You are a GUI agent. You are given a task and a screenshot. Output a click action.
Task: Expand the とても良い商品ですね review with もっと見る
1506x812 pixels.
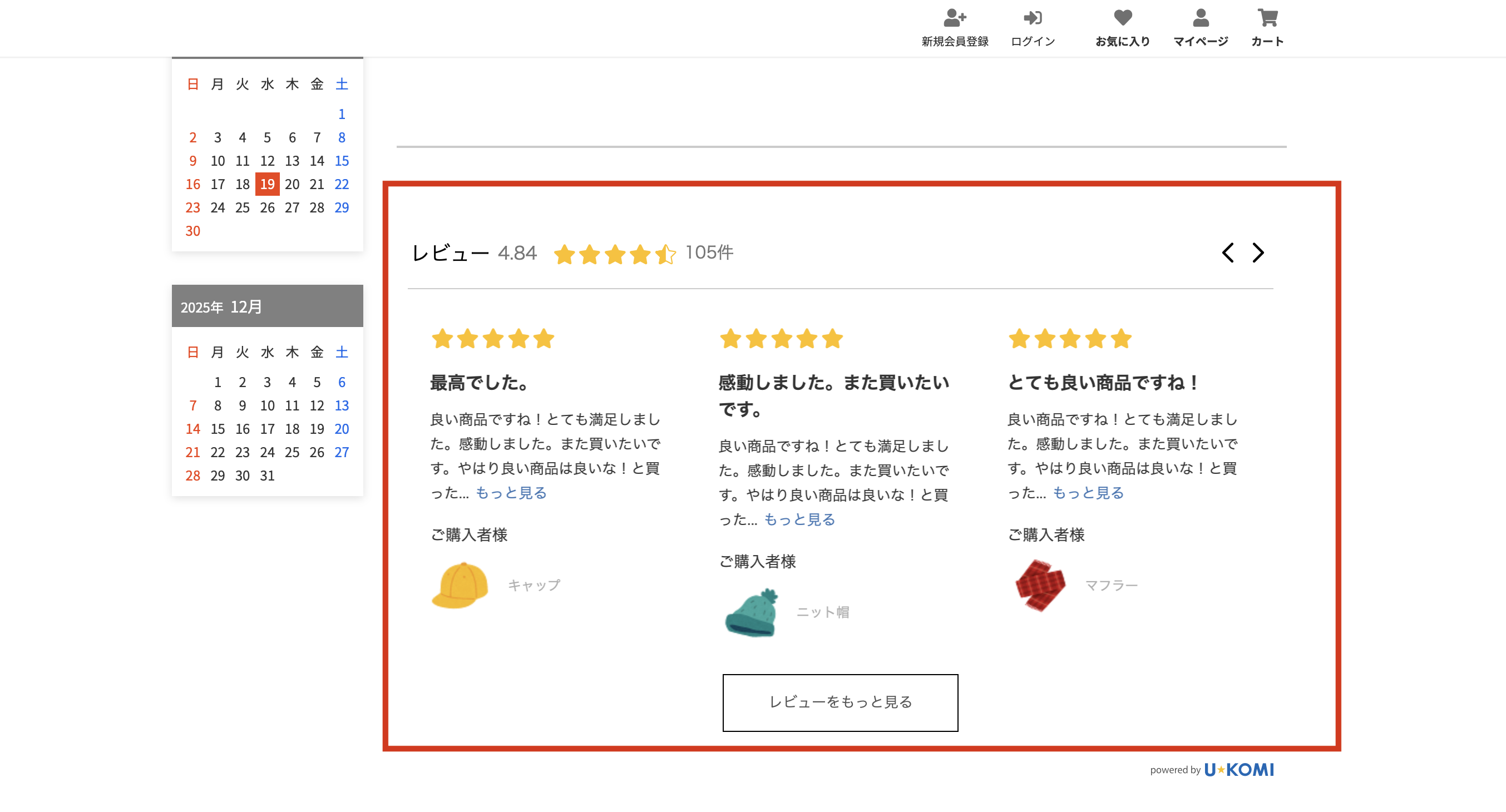click(x=1088, y=493)
